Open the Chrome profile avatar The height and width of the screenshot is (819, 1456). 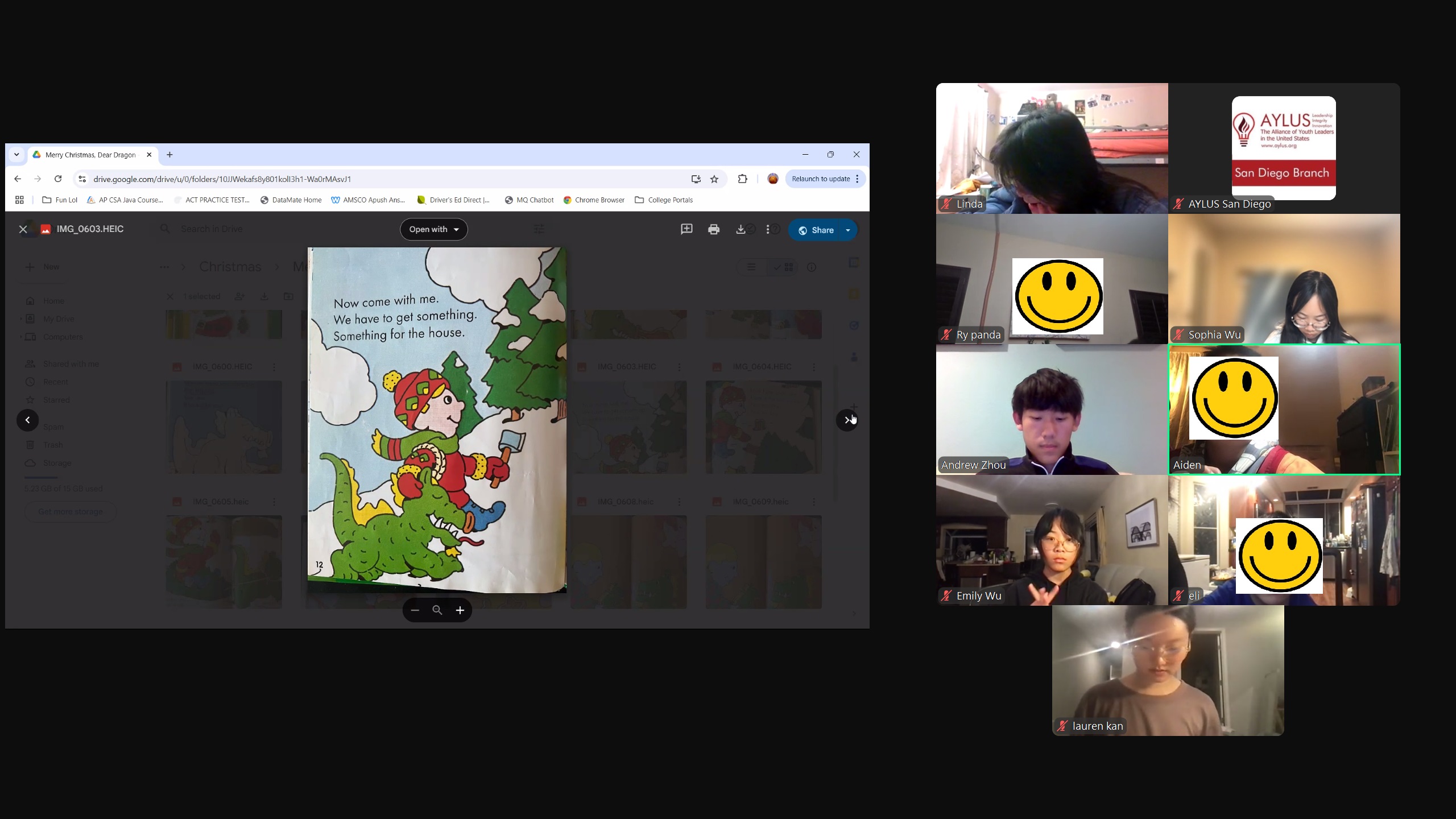[x=773, y=179]
